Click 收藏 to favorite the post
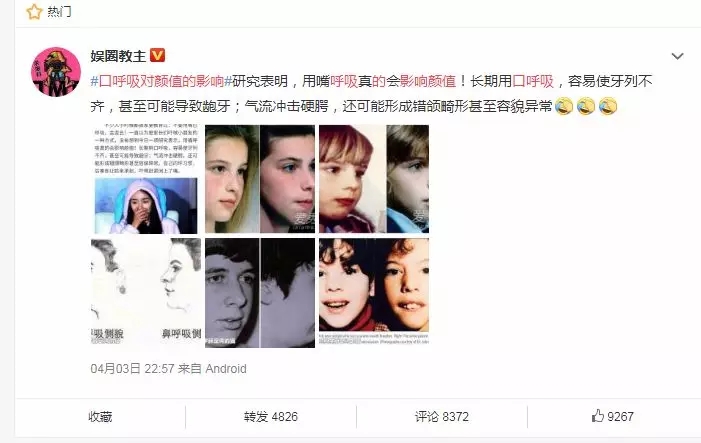 (x=100, y=417)
